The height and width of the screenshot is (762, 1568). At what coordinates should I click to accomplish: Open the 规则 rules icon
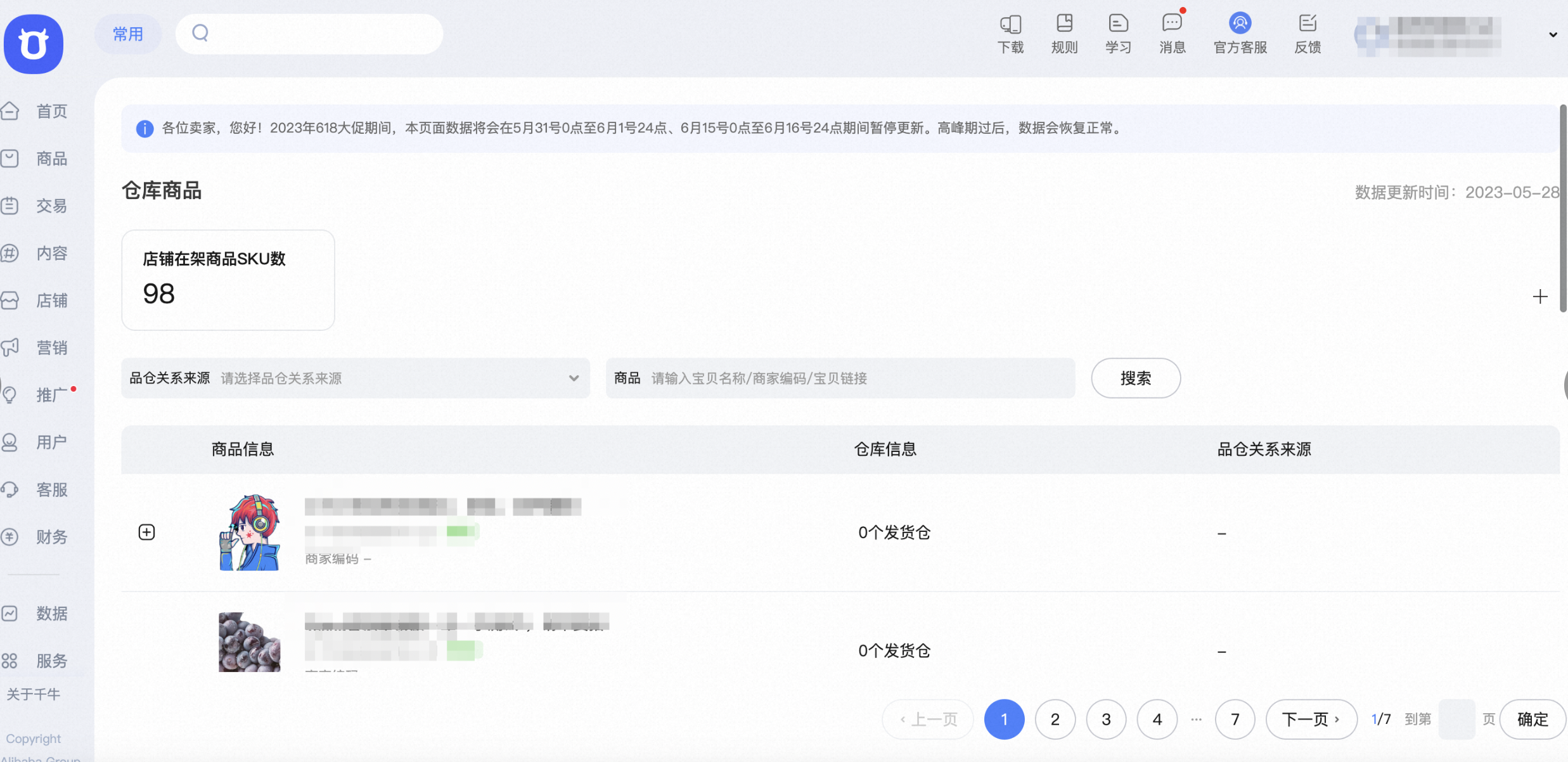pos(1064,34)
